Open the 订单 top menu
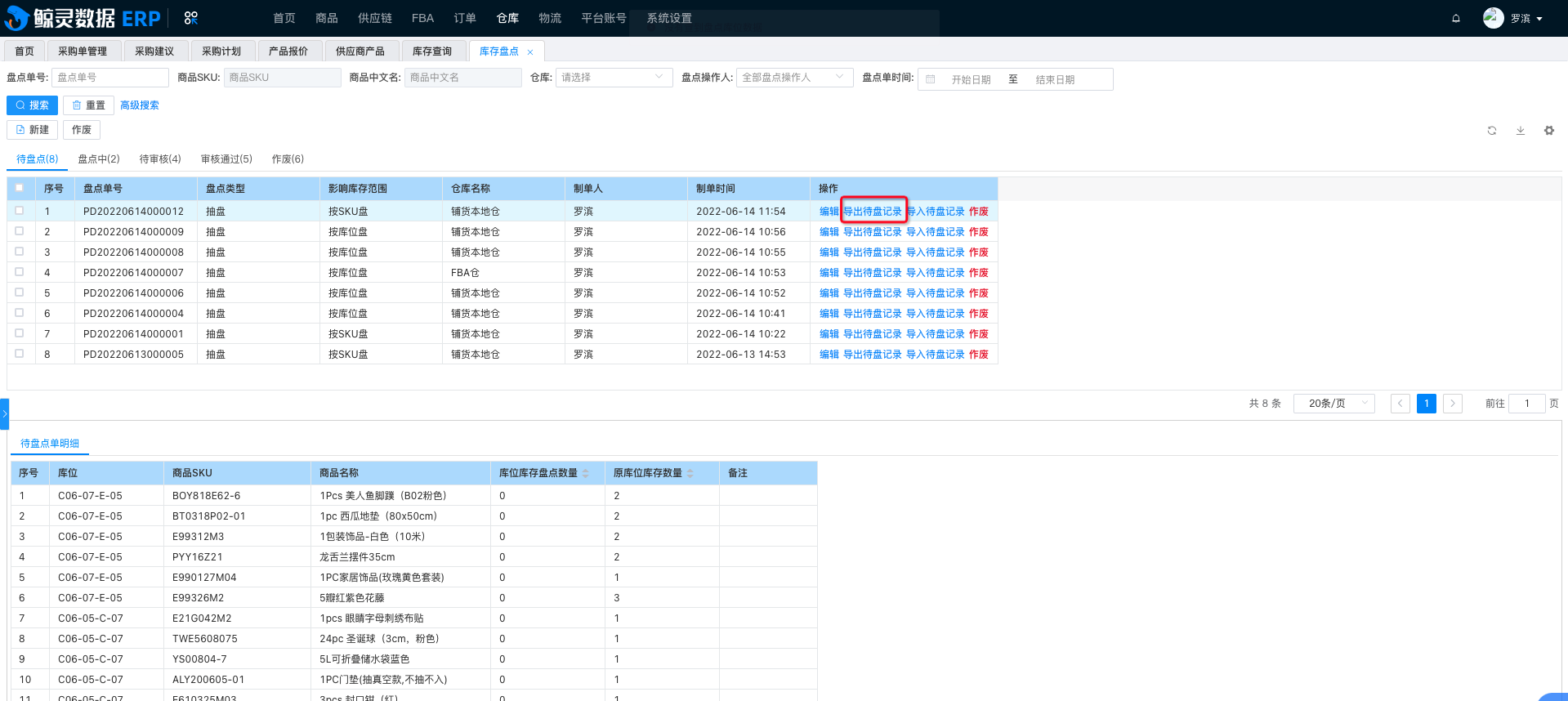Viewport: 1568px width, 701px height. [465, 18]
